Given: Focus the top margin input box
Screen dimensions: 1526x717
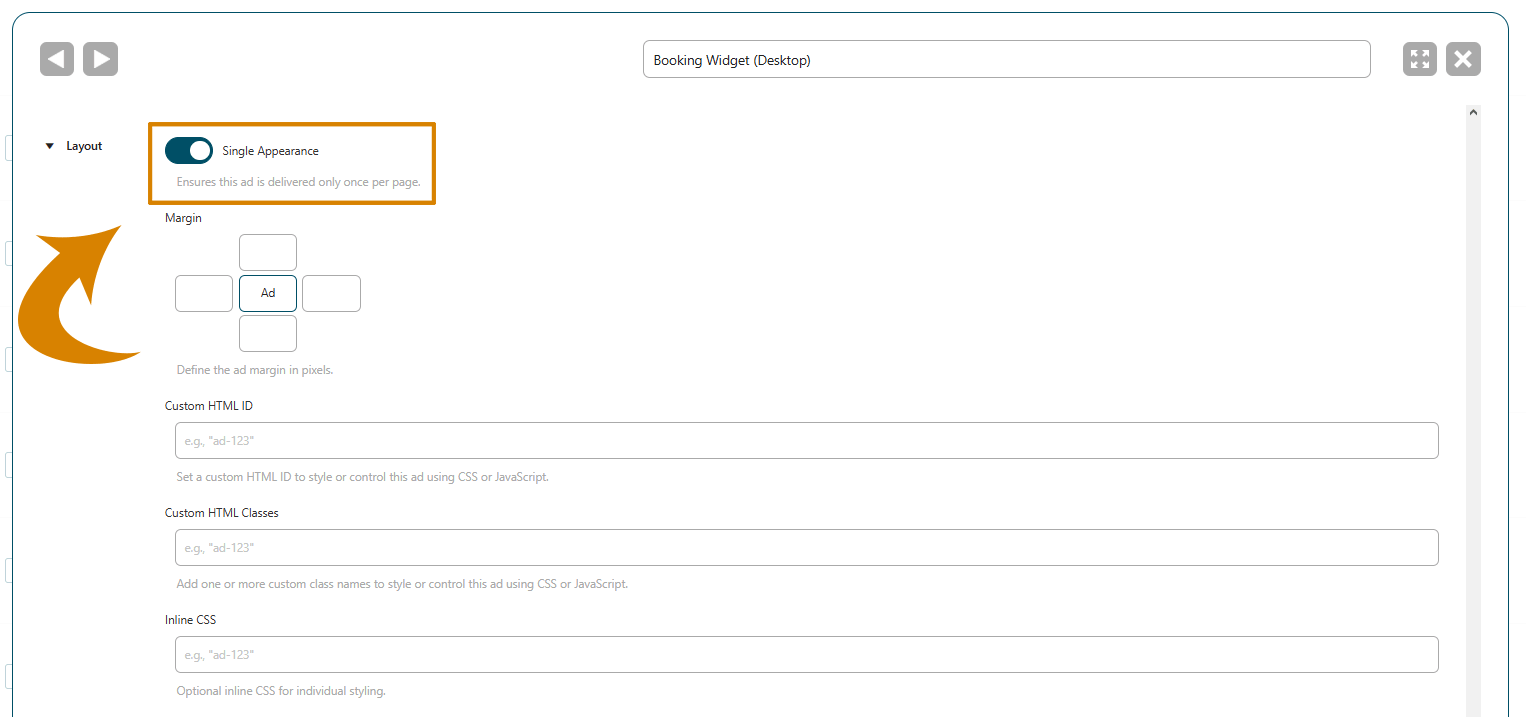Looking at the screenshot, I should click(268, 253).
